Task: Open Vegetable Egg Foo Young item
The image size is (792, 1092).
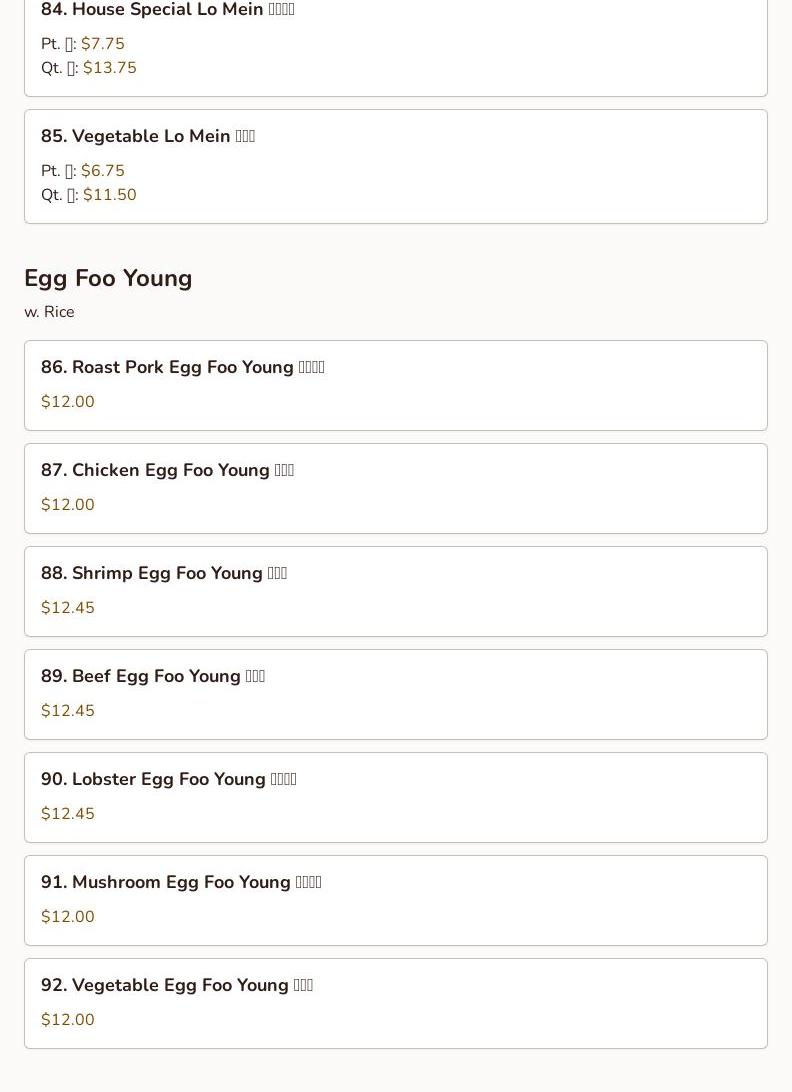Action: pos(177,985)
